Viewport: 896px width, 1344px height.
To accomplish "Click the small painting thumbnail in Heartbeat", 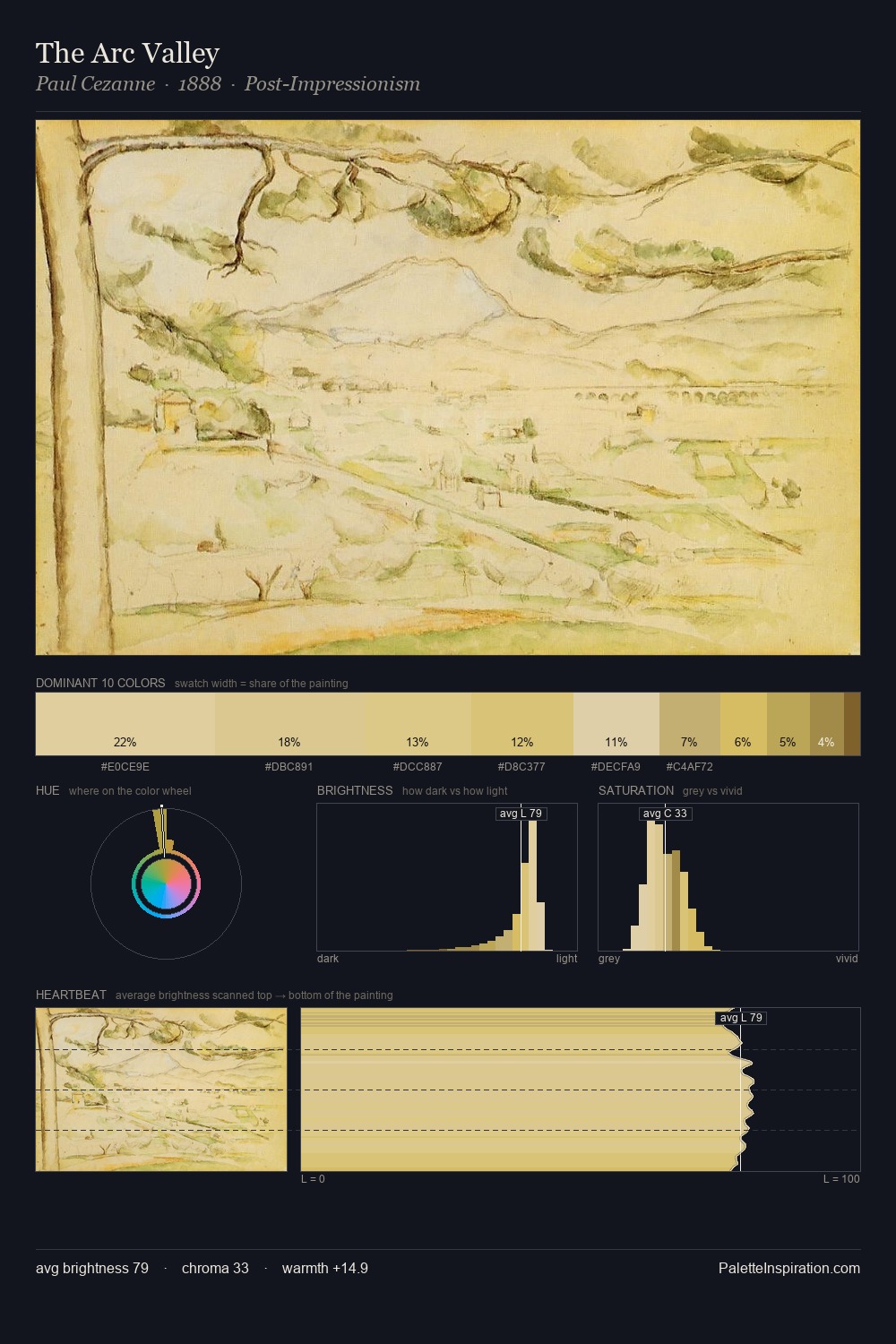I will (161, 1090).
